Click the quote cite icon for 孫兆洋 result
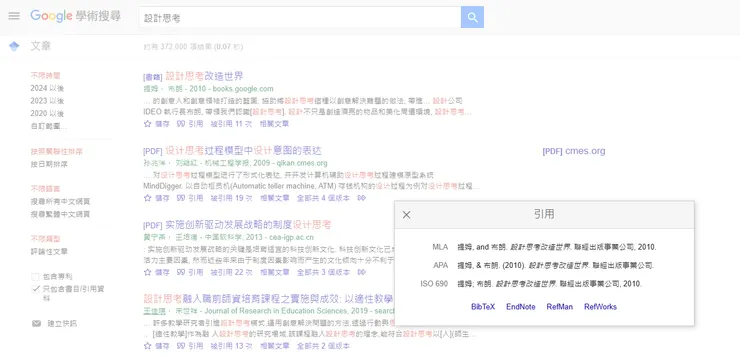This screenshot has height=361, width=740. tap(181, 198)
